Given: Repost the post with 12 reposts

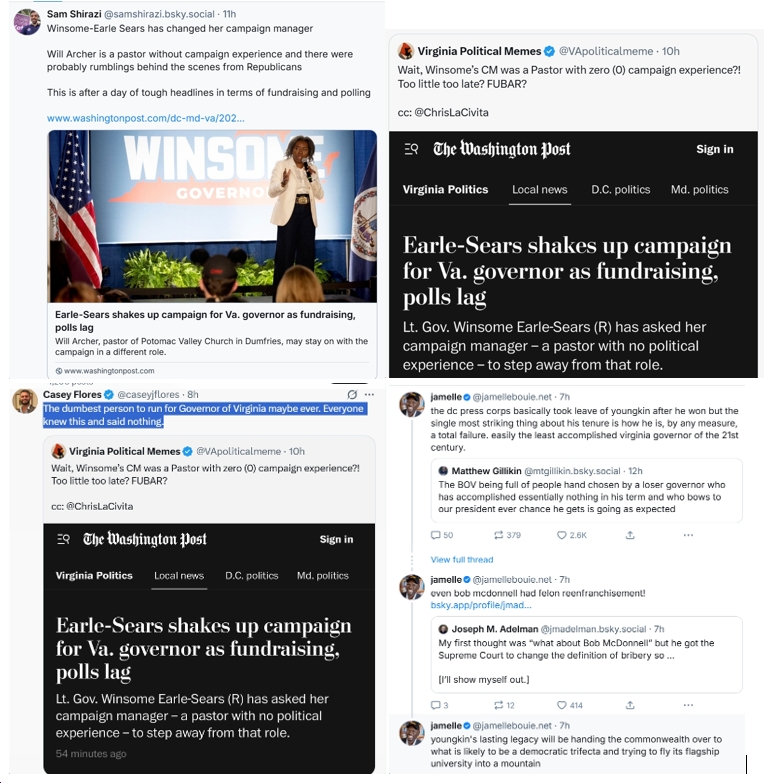Looking at the screenshot, I should point(498,705).
